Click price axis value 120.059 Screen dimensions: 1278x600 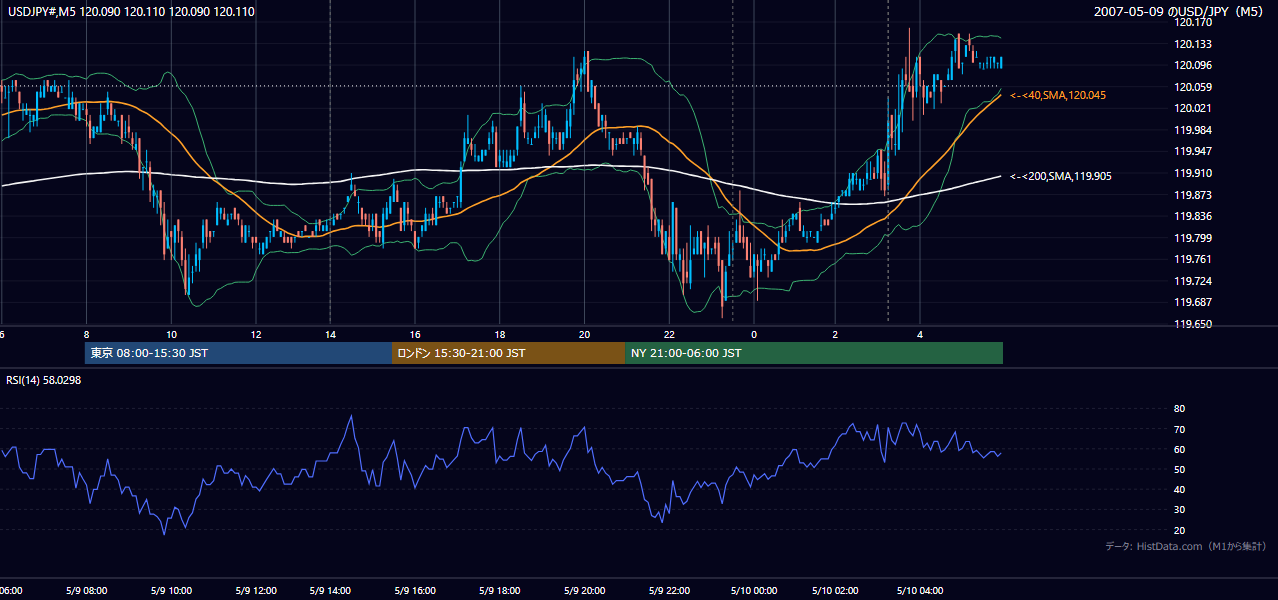coord(1193,87)
